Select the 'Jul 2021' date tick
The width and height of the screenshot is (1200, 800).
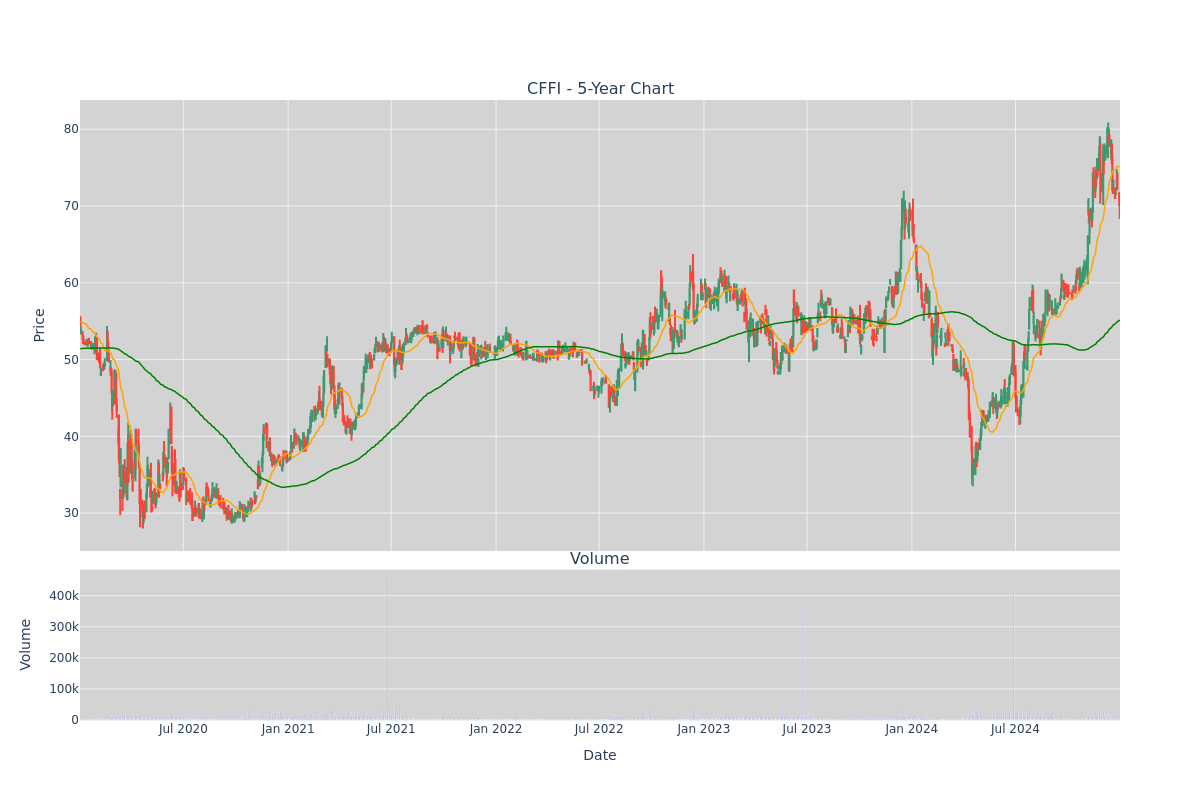[391, 729]
